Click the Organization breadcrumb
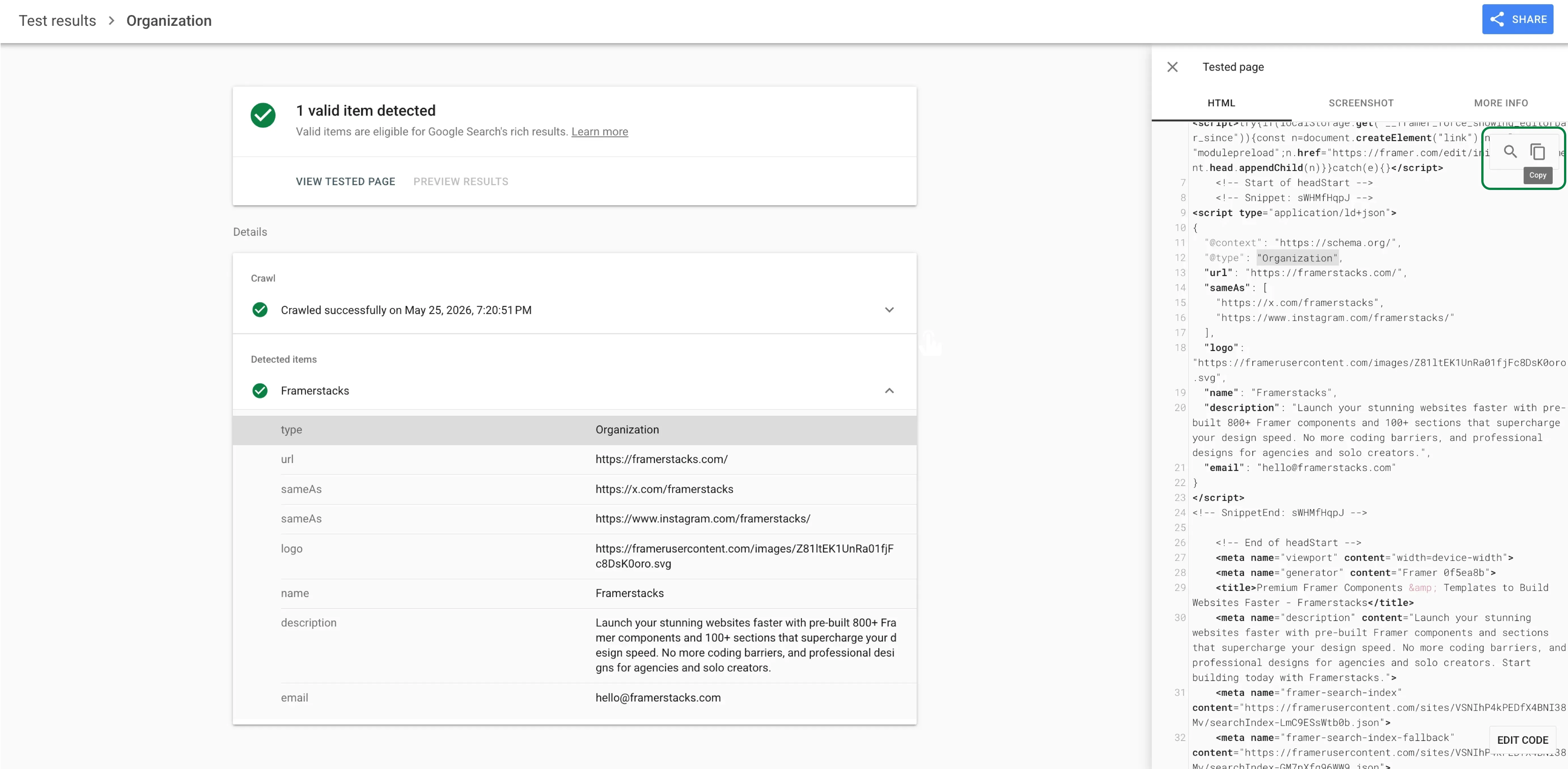Image resolution: width=1568 pixels, height=769 pixels. (169, 21)
